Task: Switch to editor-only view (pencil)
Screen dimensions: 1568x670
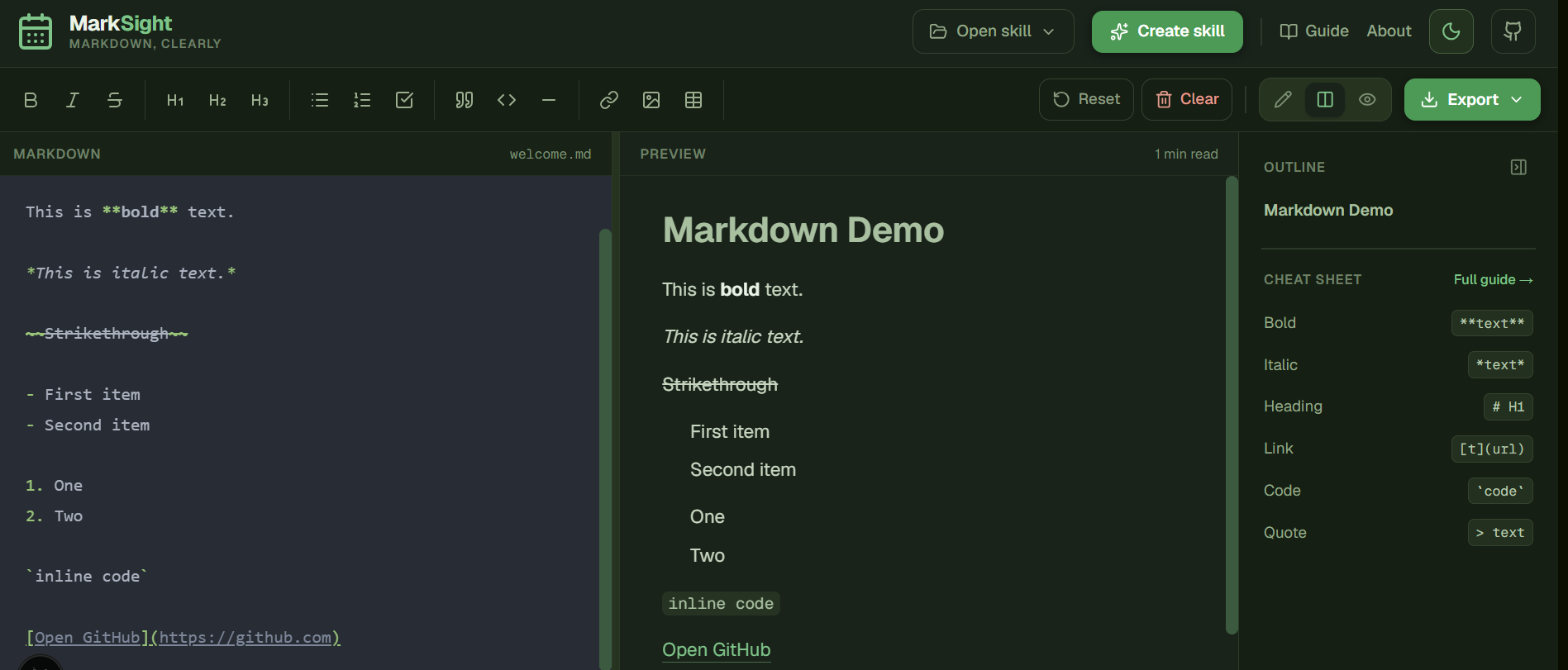Action: [1283, 99]
